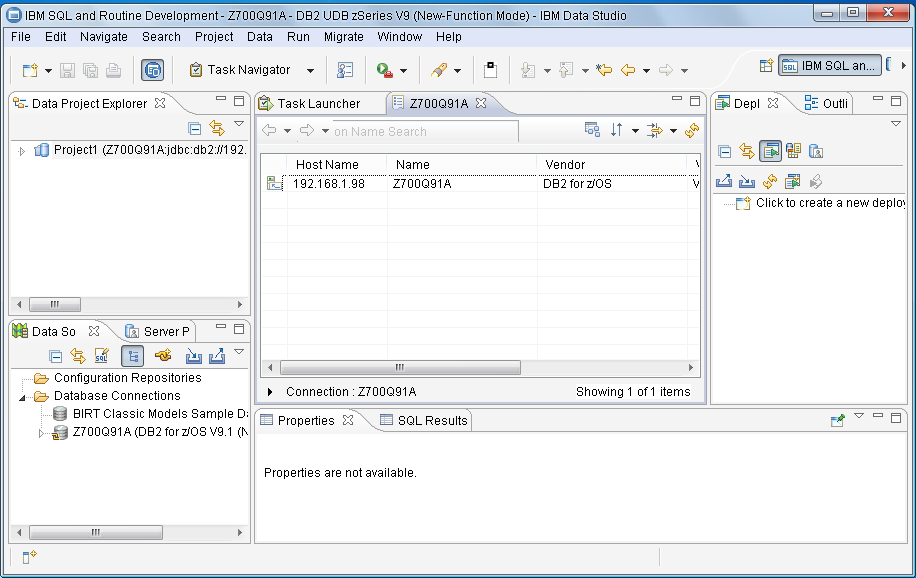Expand the Project1 tree node
This screenshot has height=578, width=916.
[x=23, y=151]
